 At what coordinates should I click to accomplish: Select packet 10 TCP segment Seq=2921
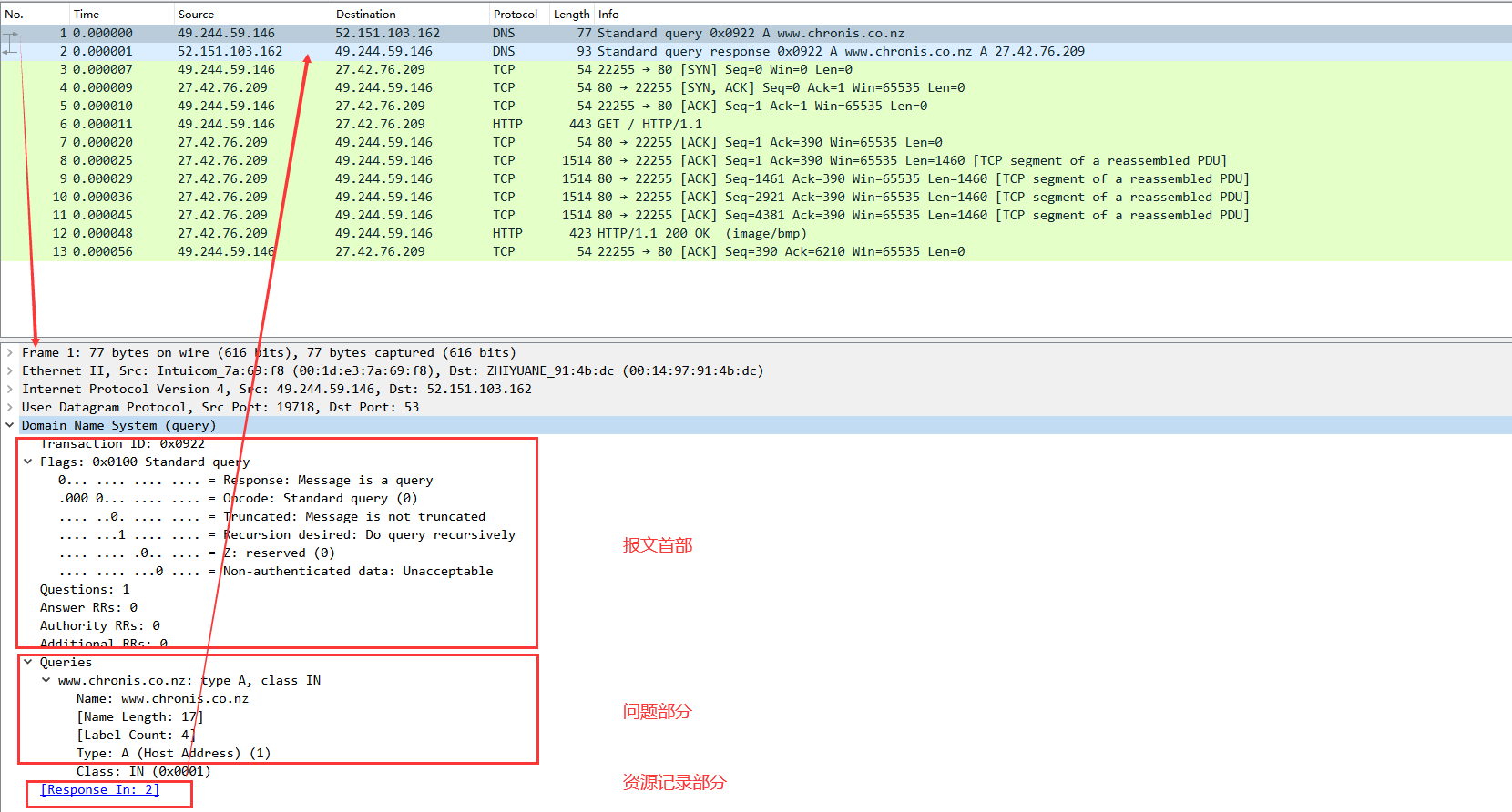pos(756,197)
